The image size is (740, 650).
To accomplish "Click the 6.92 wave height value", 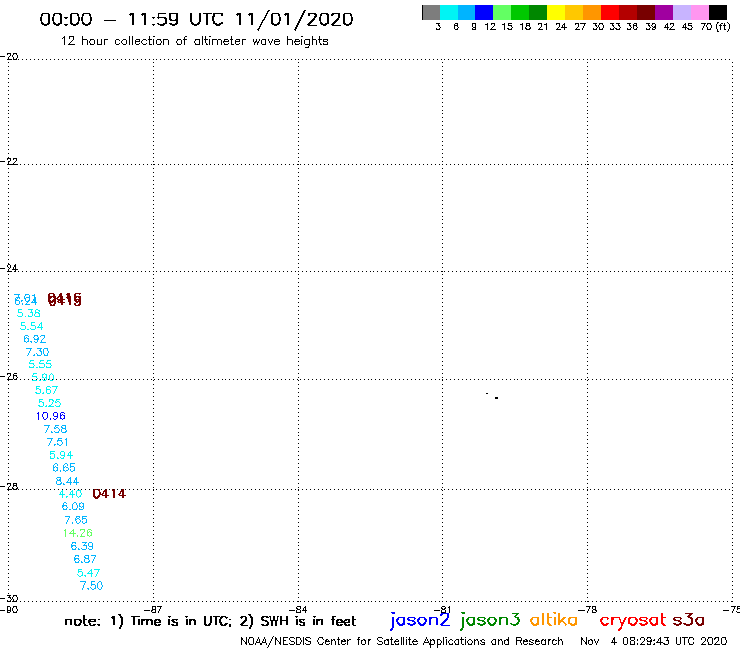I will pyautogui.click(x=34, y=339).
